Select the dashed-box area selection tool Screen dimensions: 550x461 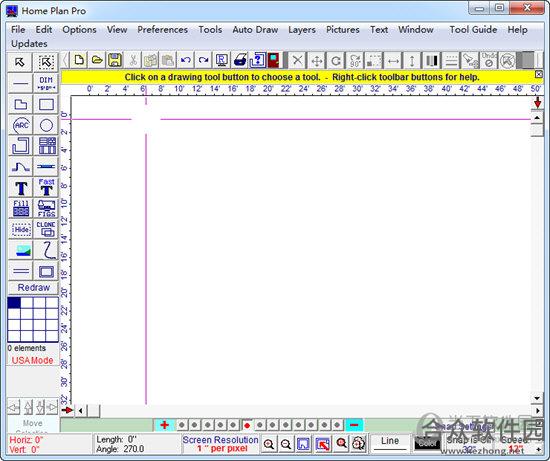(46, 62)
